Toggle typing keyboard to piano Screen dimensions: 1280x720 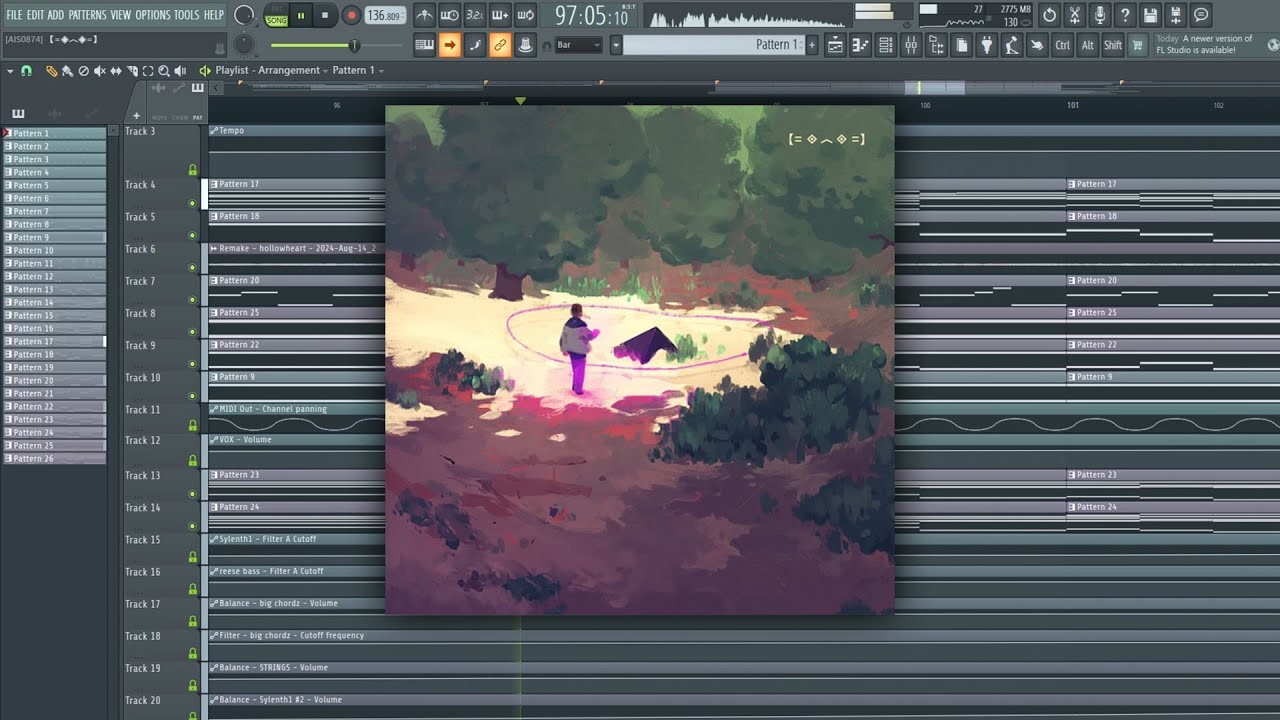424,45
